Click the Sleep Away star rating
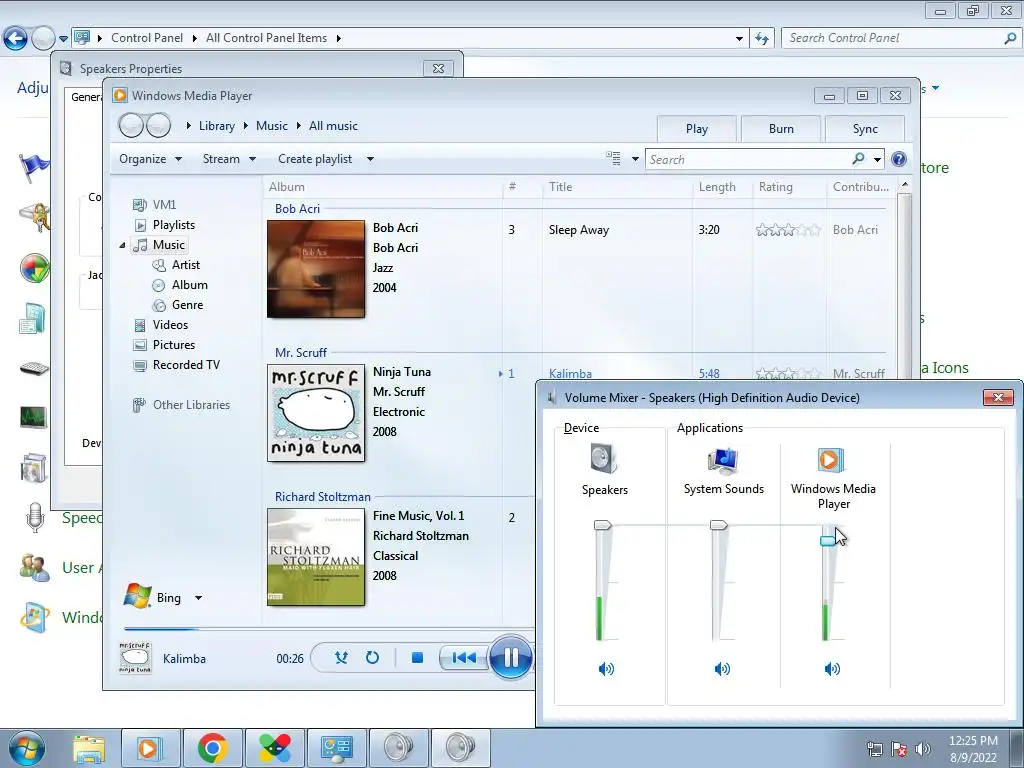 click(788, 230)
